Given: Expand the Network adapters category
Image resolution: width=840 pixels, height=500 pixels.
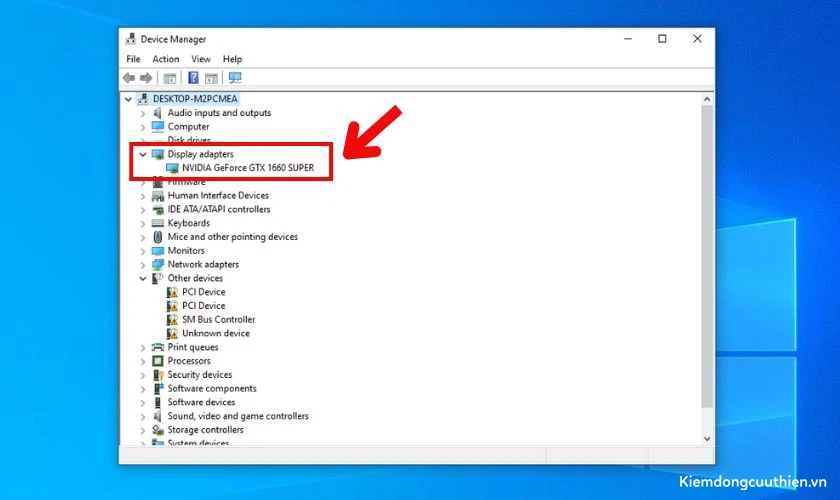Looking at the screenshot, I should coord(142,265).
